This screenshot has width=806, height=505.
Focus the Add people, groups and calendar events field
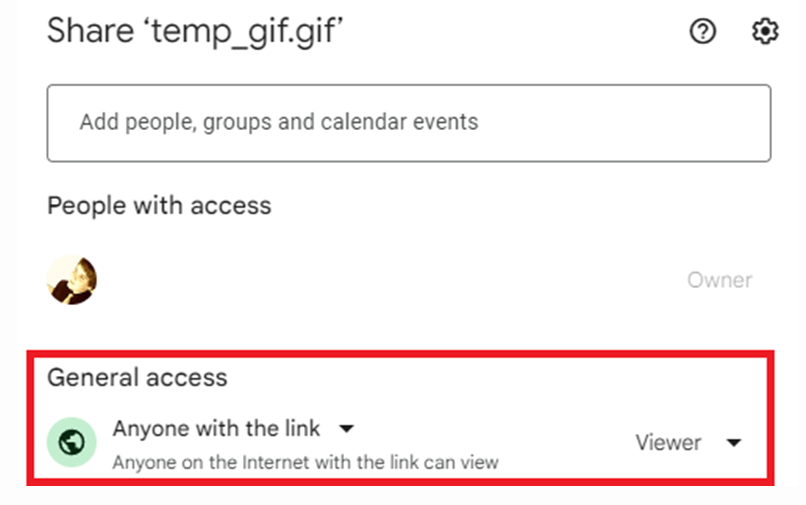click(x=408, y=123)
